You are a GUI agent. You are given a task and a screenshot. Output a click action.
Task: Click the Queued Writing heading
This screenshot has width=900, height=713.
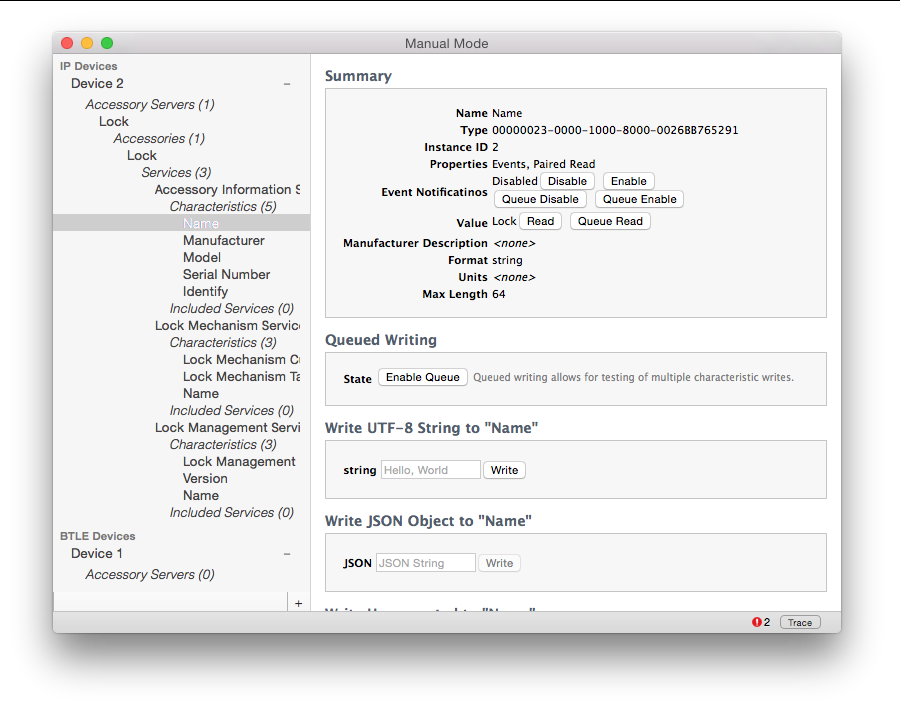pos(381,340)
